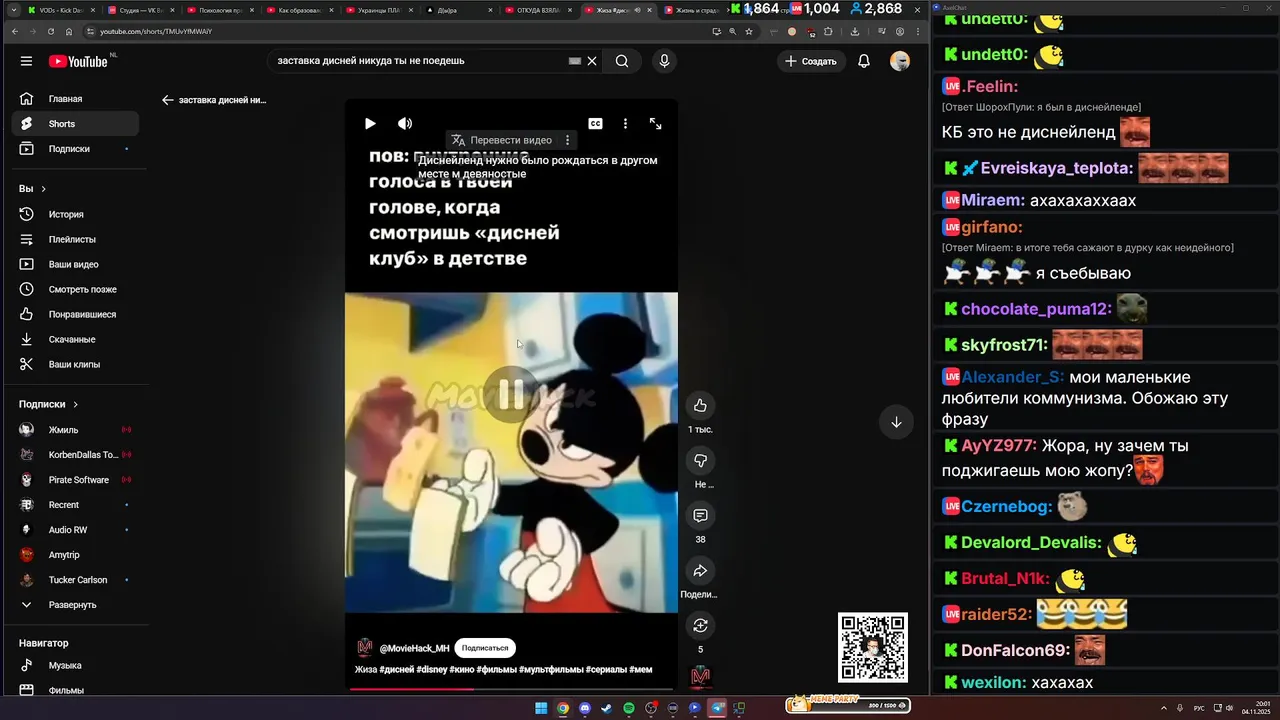1280x720 pixels.
Task: Switch to Психология browser tab
Action: pos(220,10)
